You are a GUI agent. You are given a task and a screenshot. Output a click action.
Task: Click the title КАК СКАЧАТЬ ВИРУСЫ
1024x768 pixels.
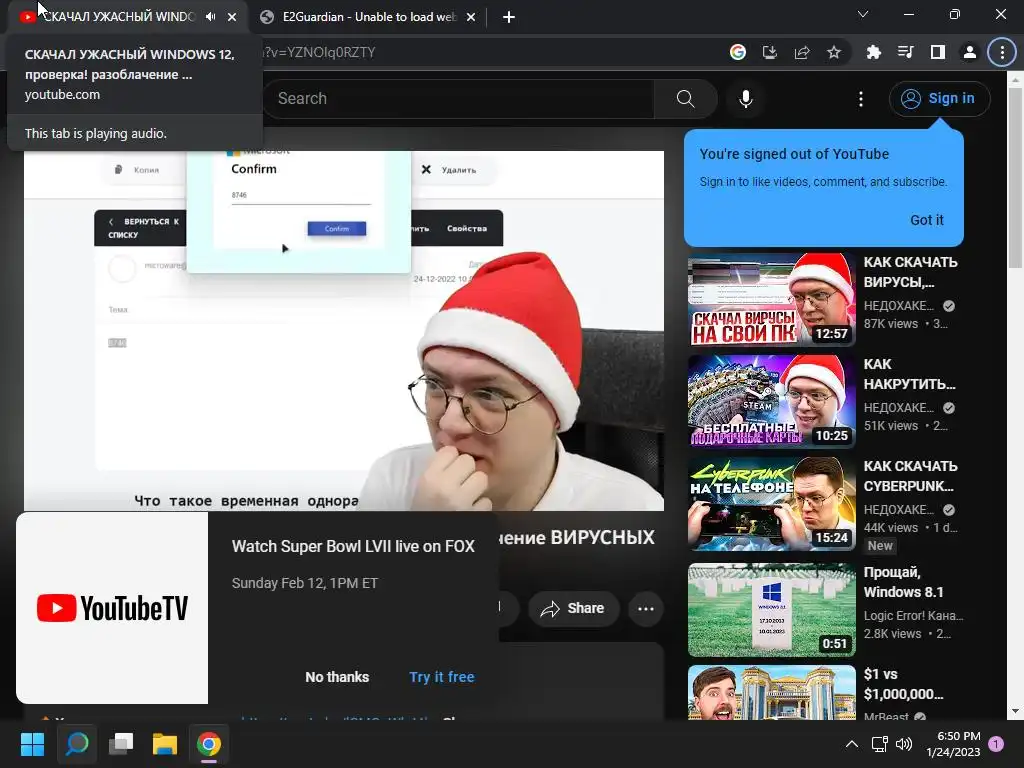click(910, 272)
